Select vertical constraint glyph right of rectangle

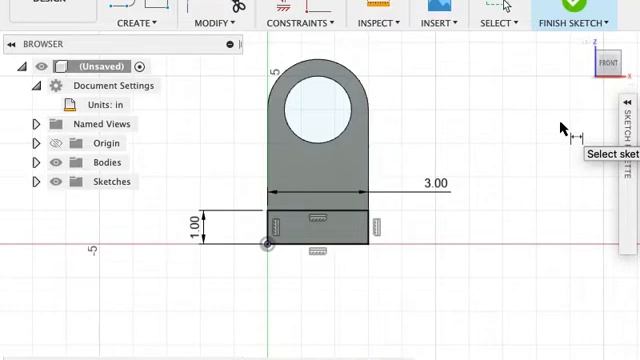pos(377,227)
